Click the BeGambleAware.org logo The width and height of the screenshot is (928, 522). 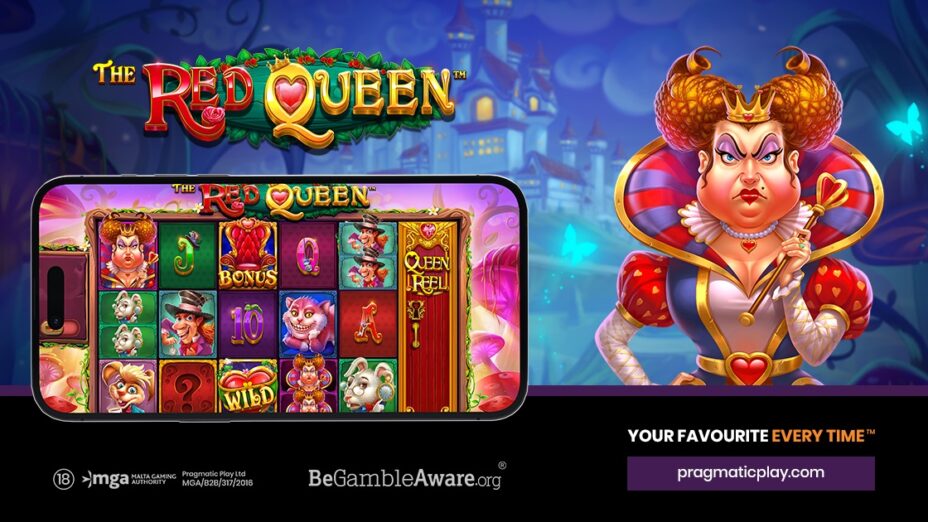[x=407, y=477]
